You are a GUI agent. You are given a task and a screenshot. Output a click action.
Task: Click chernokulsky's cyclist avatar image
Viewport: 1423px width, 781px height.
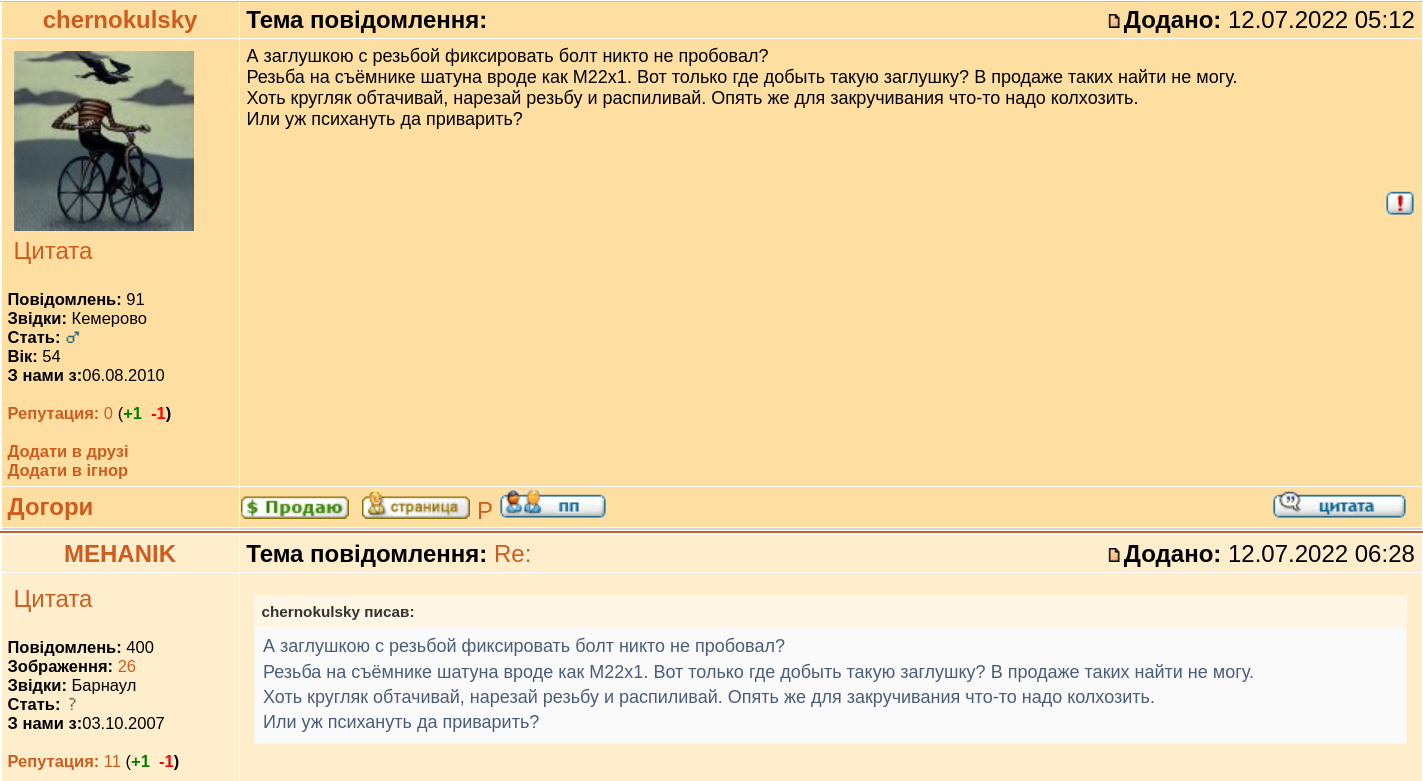[104, 141]
